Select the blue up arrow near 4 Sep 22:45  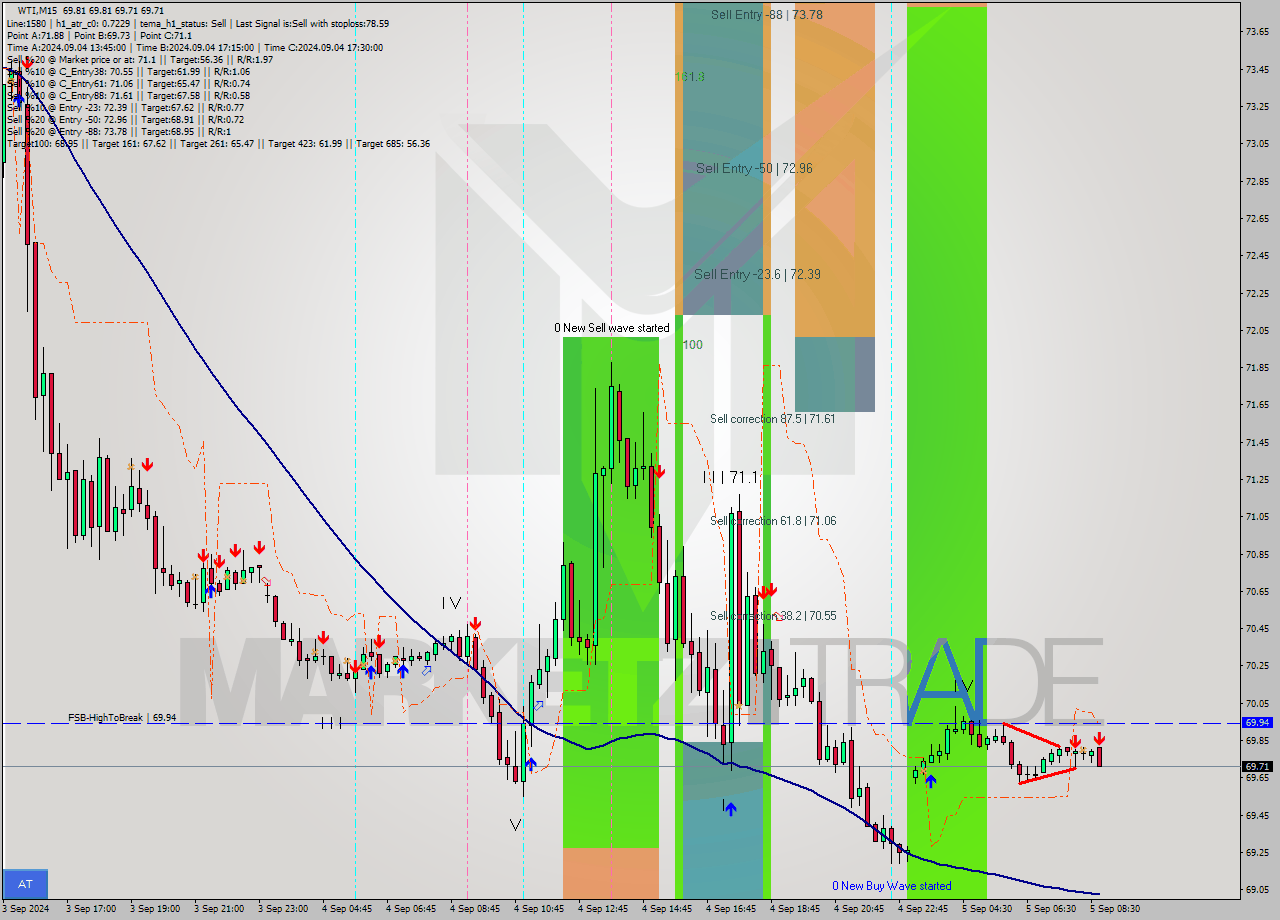pos(930,780)
